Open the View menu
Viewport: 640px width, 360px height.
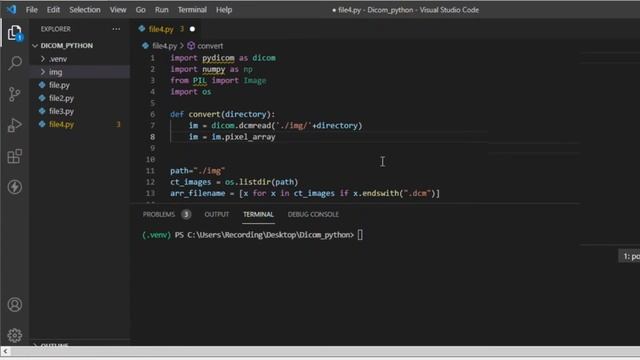(118, 9)
